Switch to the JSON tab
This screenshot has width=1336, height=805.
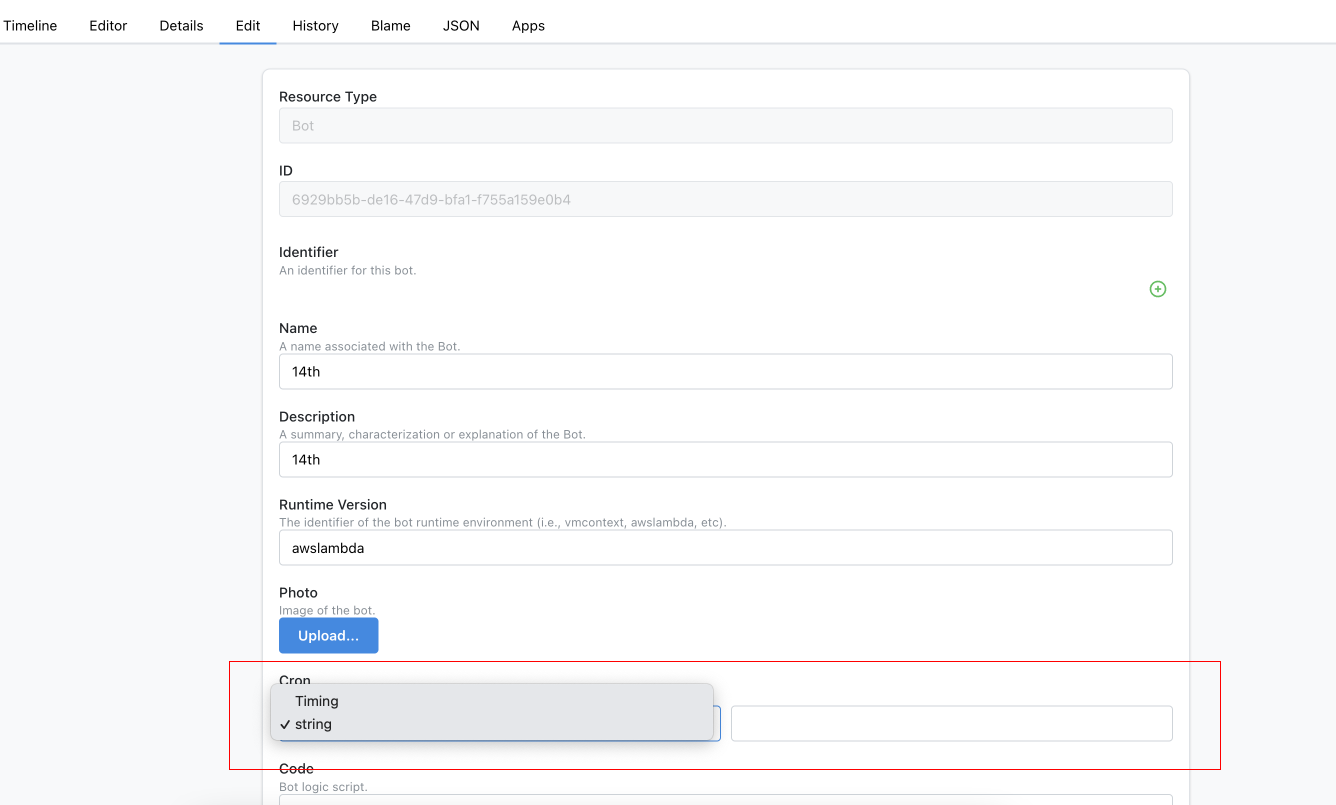[461, 25]
